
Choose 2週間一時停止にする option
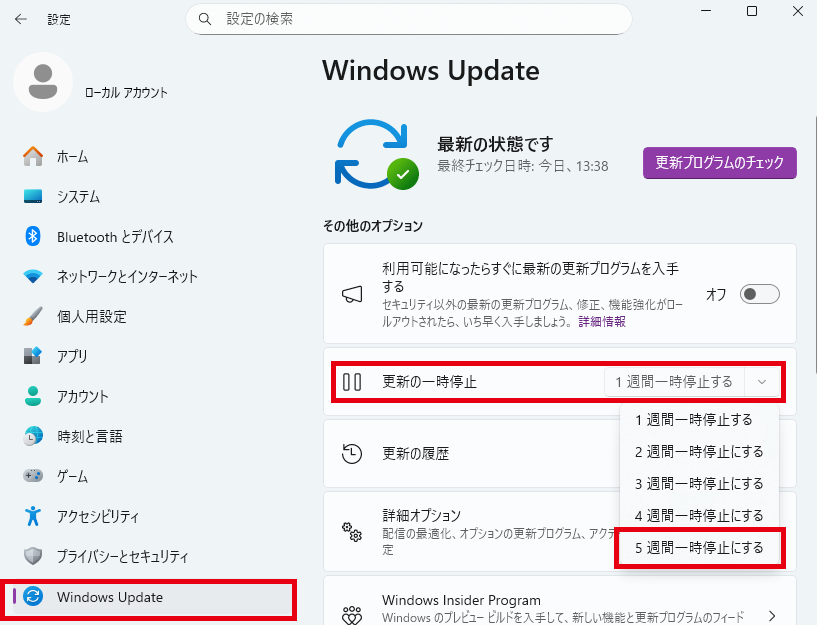699,452
